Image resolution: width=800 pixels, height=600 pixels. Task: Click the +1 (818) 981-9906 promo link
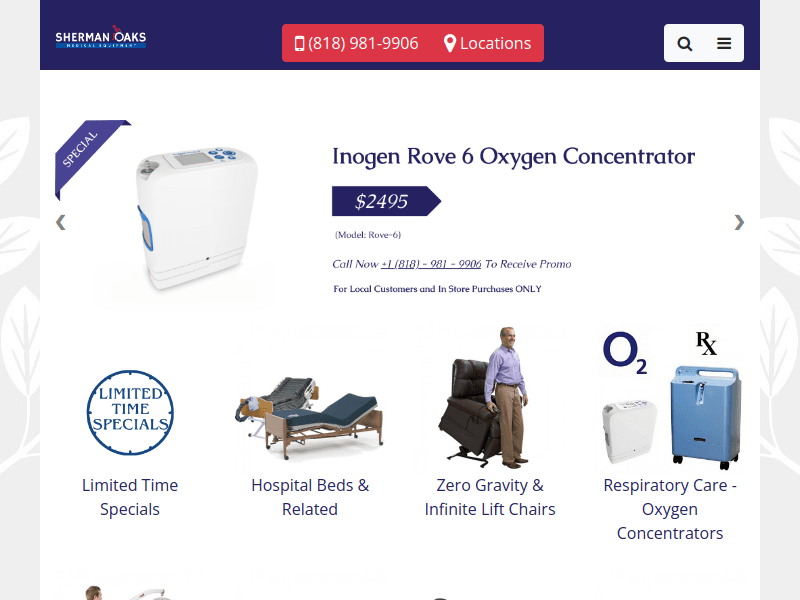(431, 264)
